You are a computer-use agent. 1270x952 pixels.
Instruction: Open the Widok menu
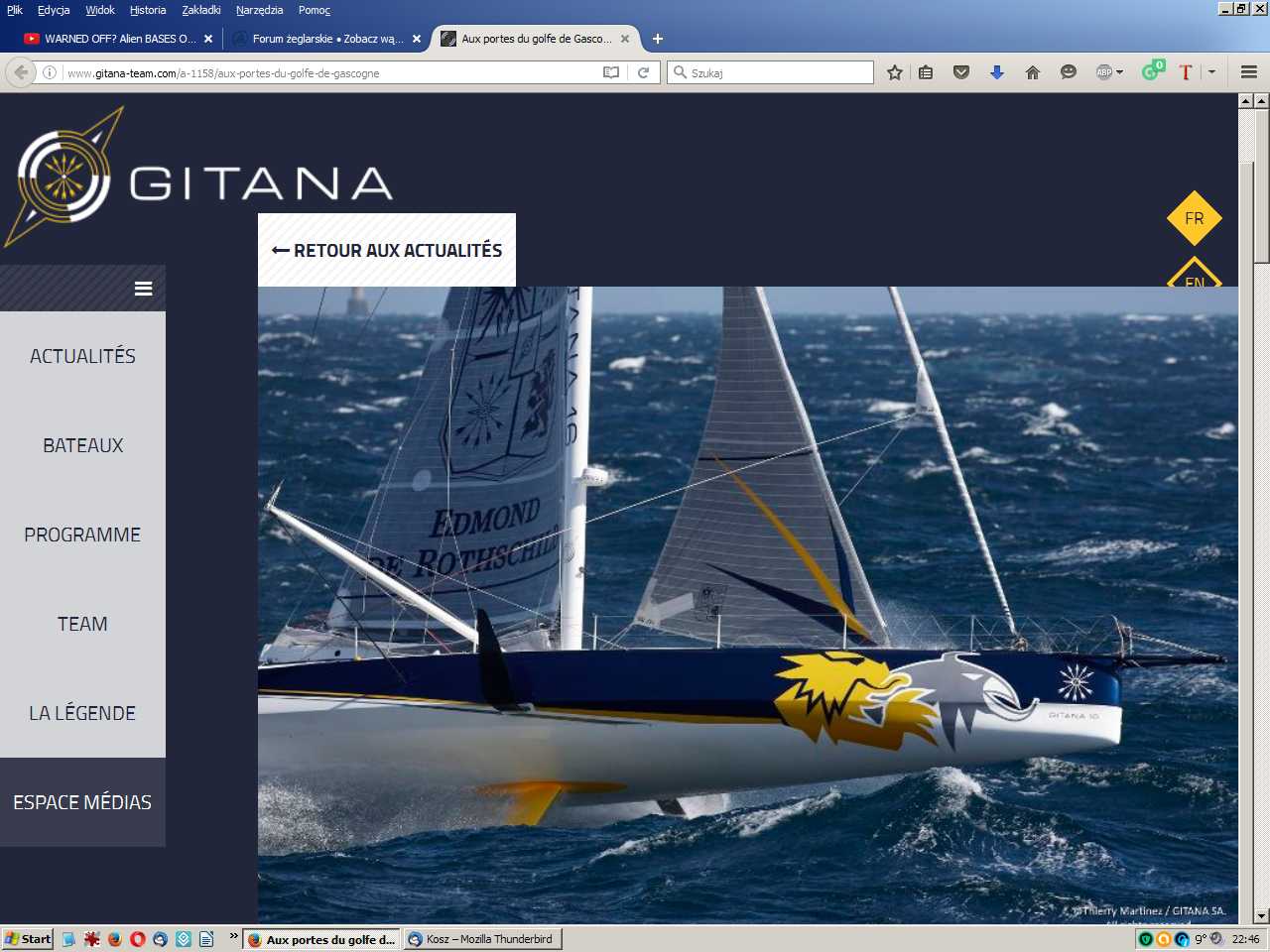pos(100,10)
